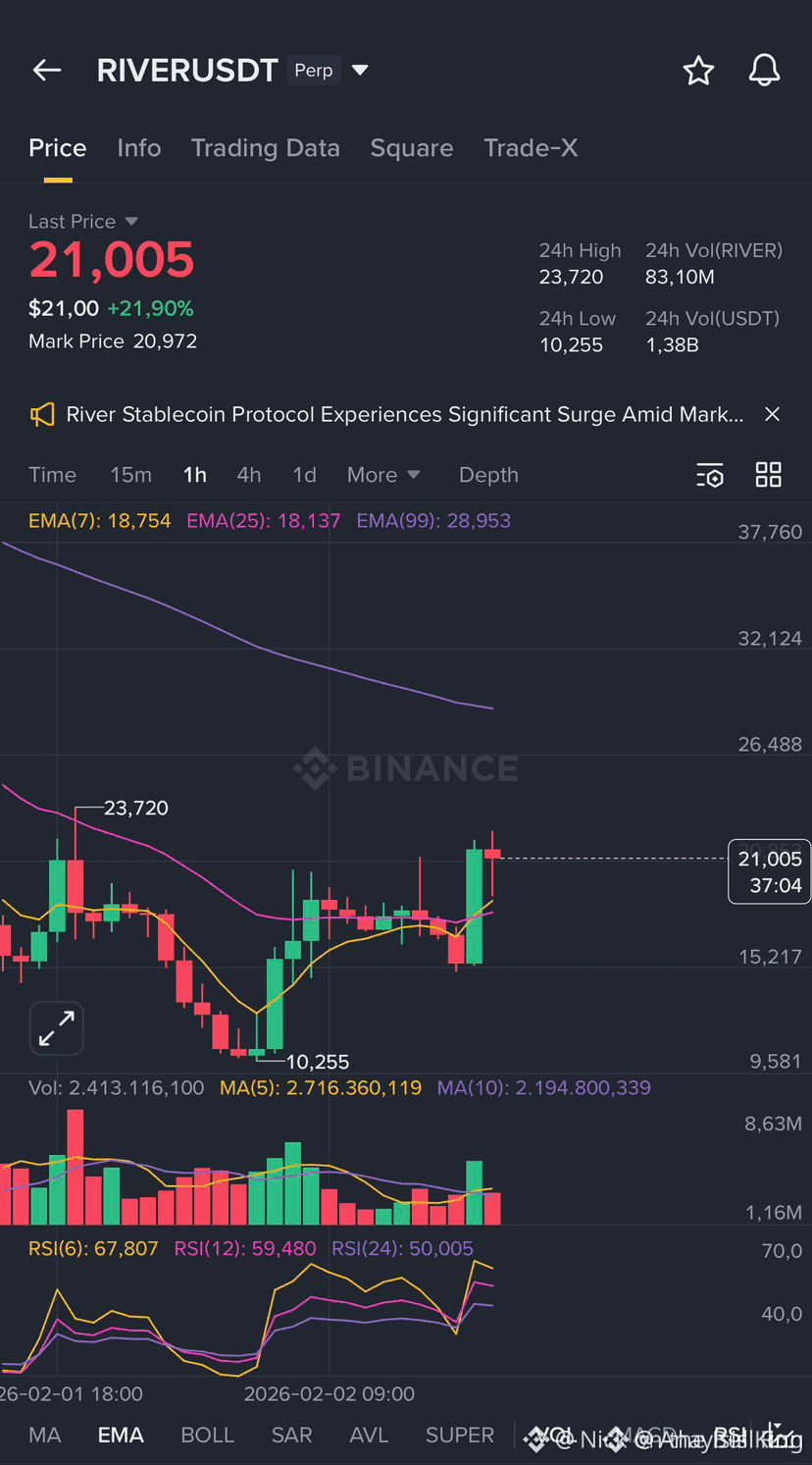Toggle the SUPER indicator
The image size is (812, 1465).
(460, 1436)
